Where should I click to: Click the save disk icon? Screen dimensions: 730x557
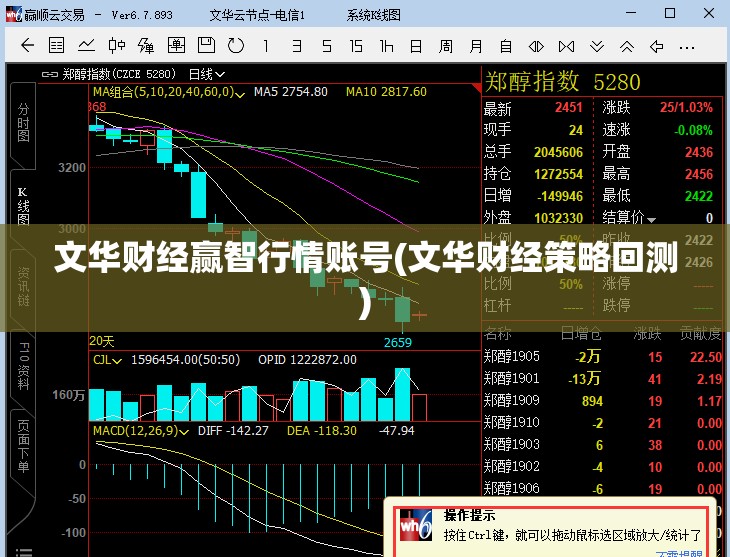pyautogui.click(x=206, y=46)
